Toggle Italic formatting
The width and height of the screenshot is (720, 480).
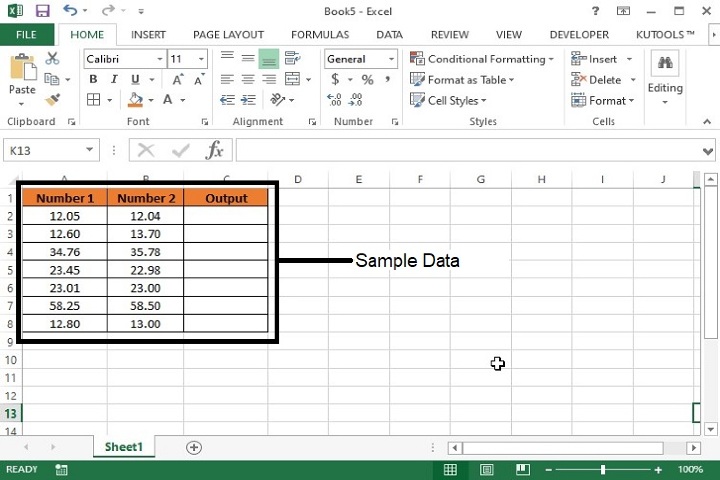pos(114,79)
